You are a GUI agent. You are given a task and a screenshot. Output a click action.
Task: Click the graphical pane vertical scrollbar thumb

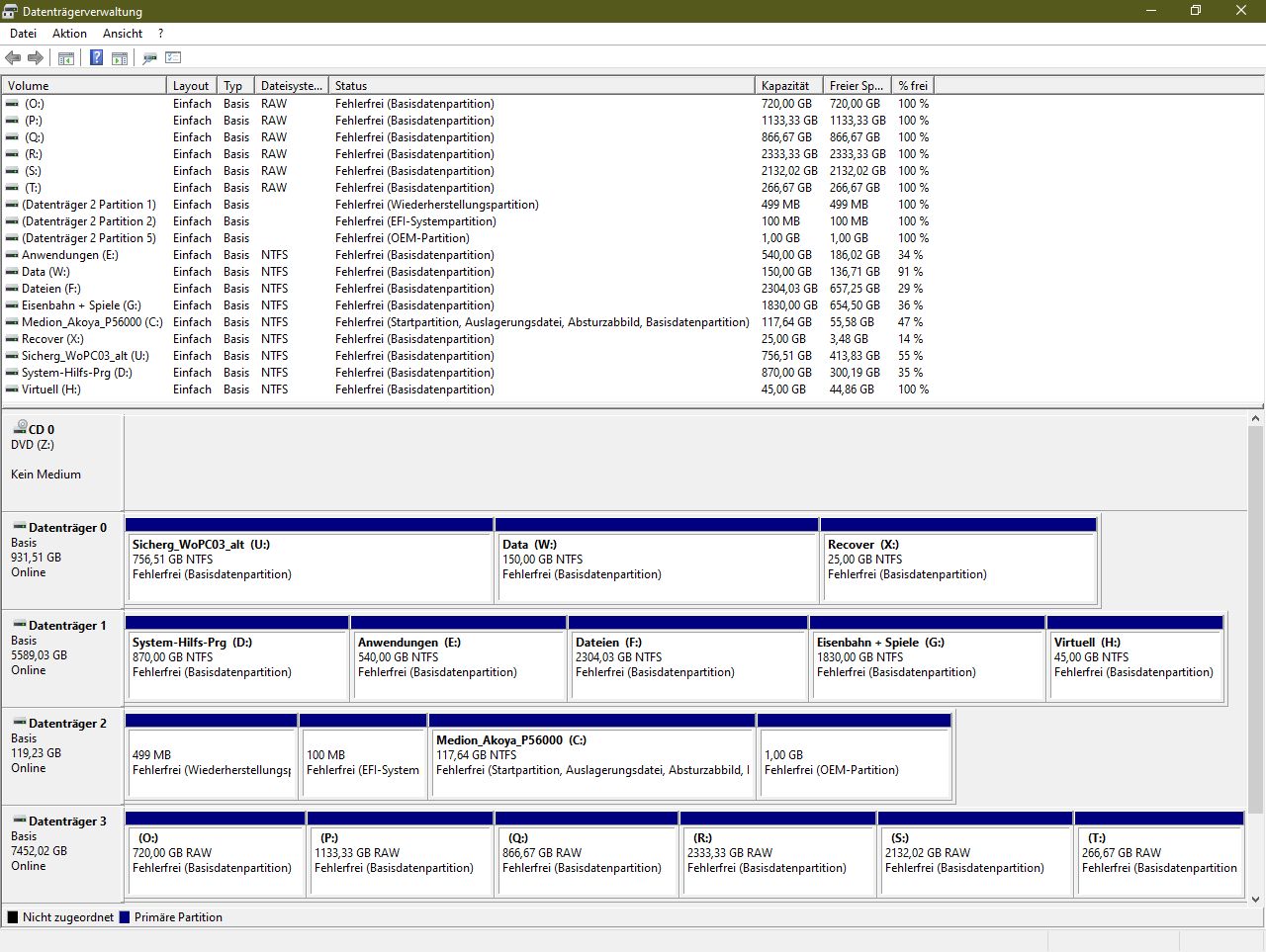1256,620
